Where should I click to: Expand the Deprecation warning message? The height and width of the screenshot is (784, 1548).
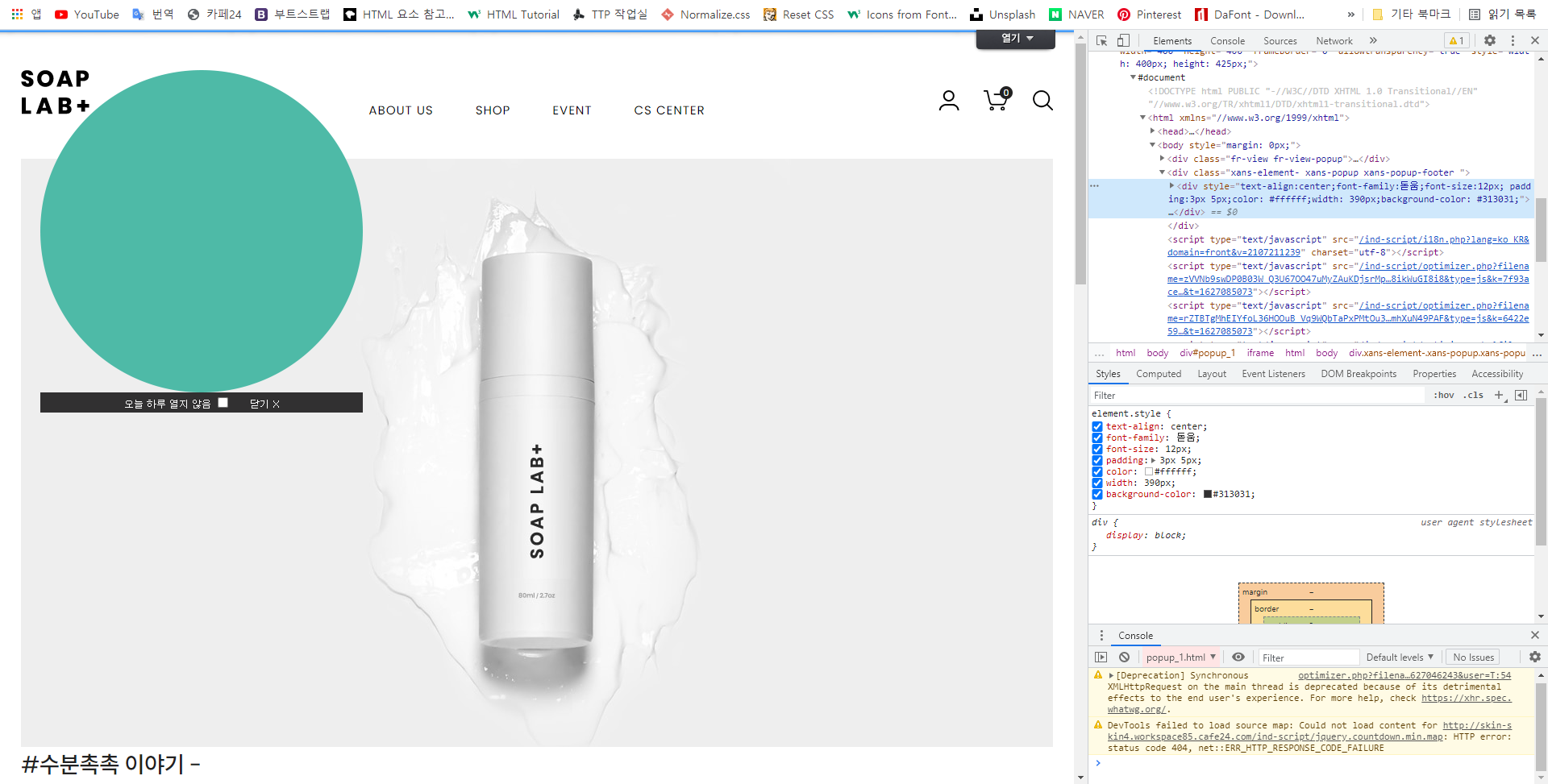point(1111,676)
